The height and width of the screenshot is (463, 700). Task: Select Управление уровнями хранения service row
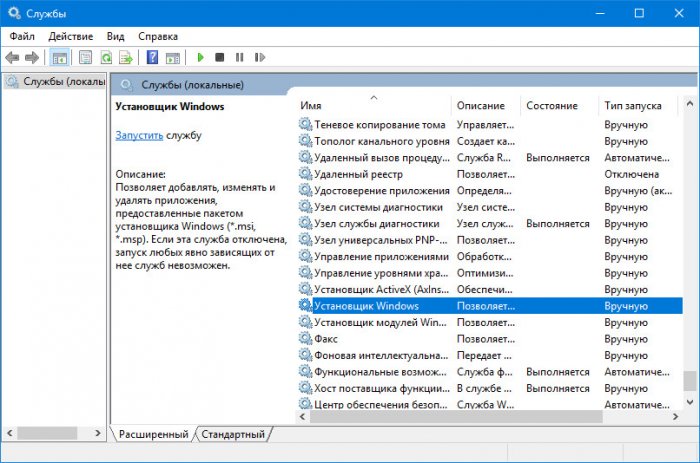coord(490,273)
